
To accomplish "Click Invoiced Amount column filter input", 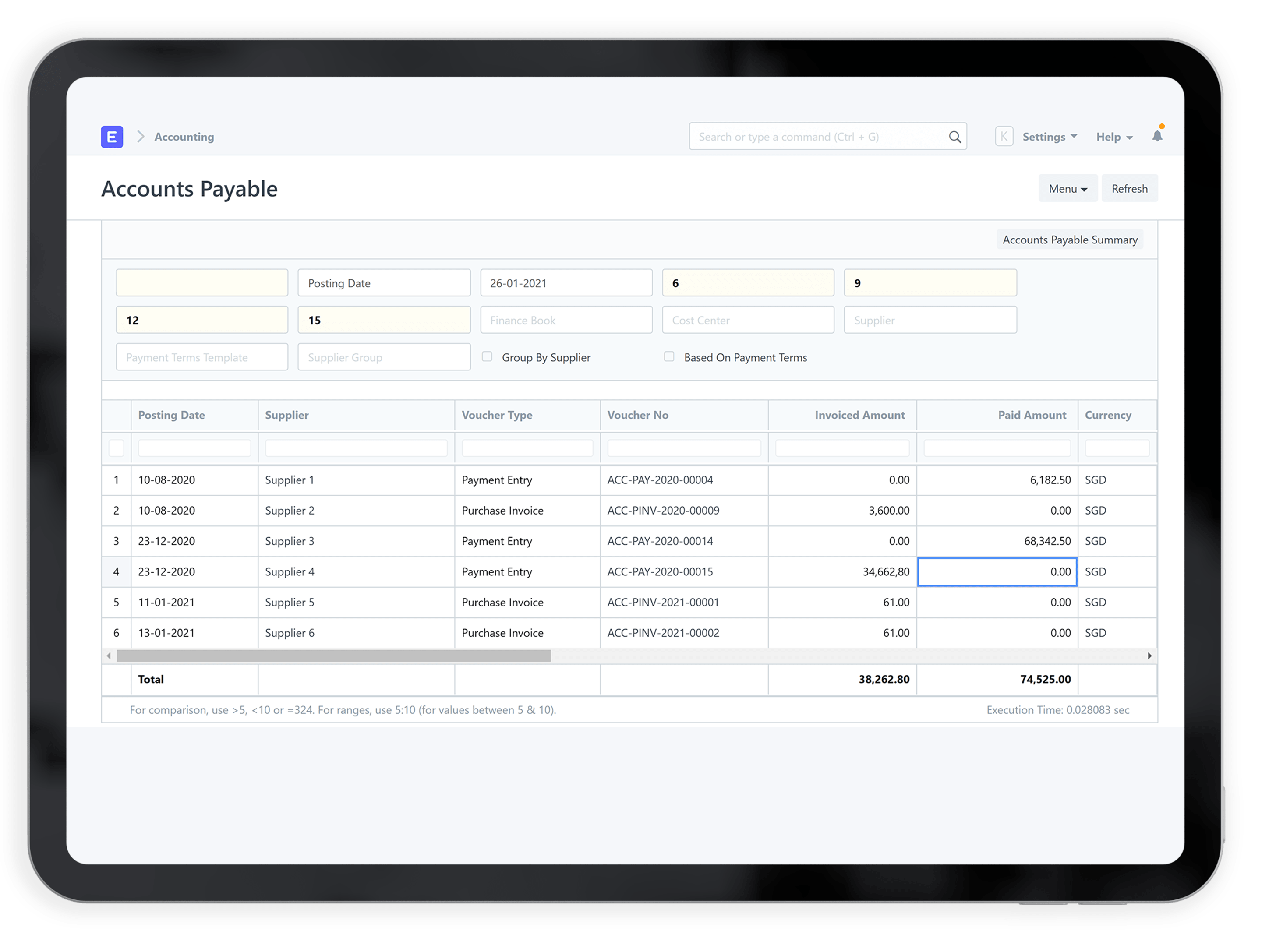I will [842, 448].
